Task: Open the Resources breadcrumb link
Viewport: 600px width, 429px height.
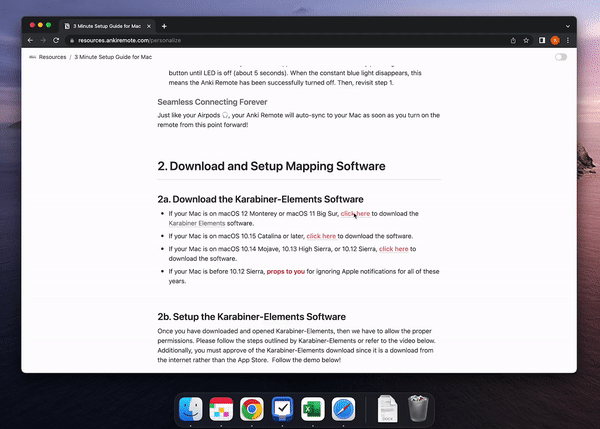Action: (x=52, y=57)
